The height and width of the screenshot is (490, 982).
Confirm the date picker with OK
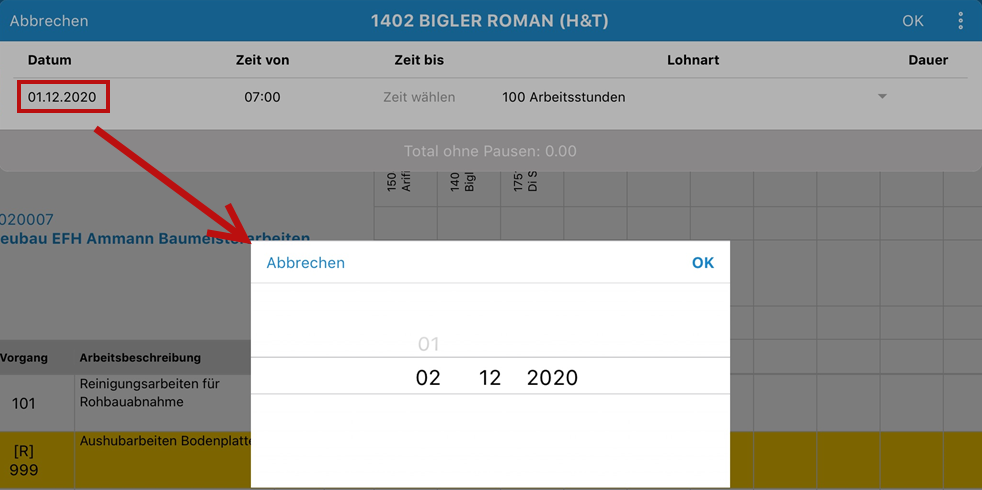click(703, 263)
